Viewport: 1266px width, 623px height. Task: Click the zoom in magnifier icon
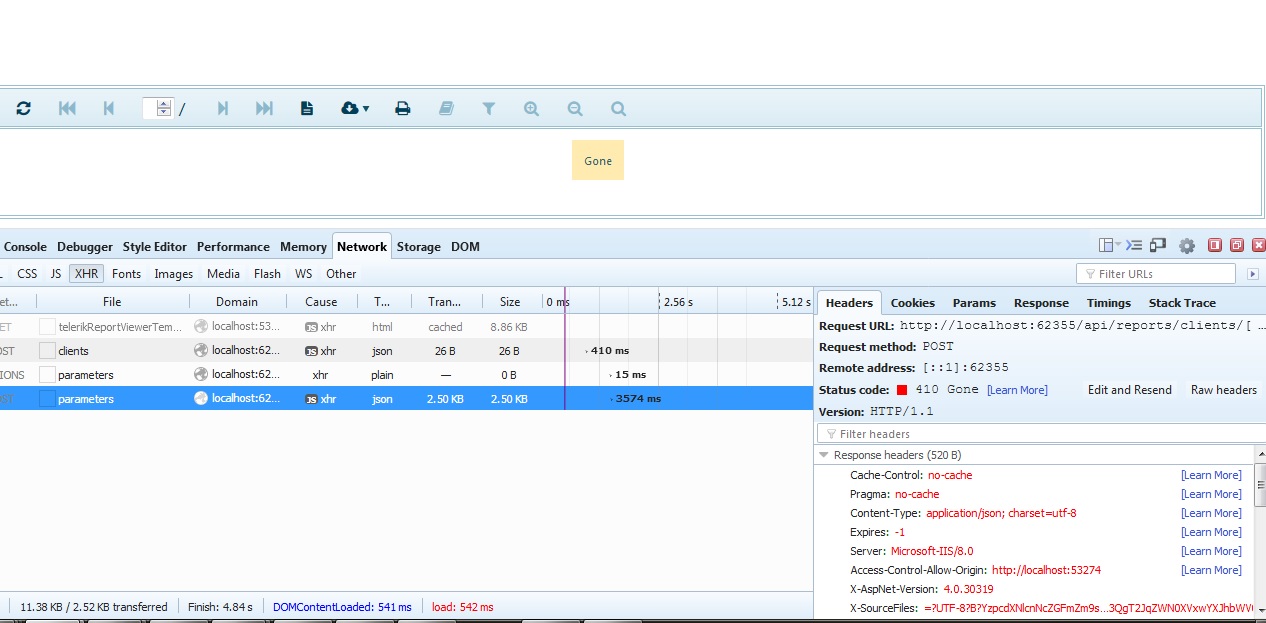(x=531, y=109)
